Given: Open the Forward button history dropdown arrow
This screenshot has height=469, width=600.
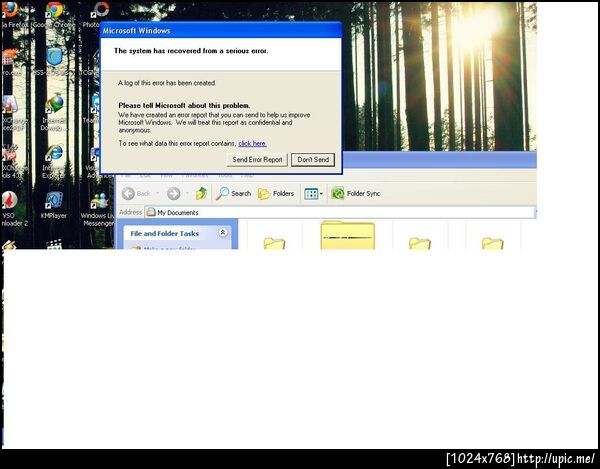Looking at the screenshot, I should click(x=187, y=194).
